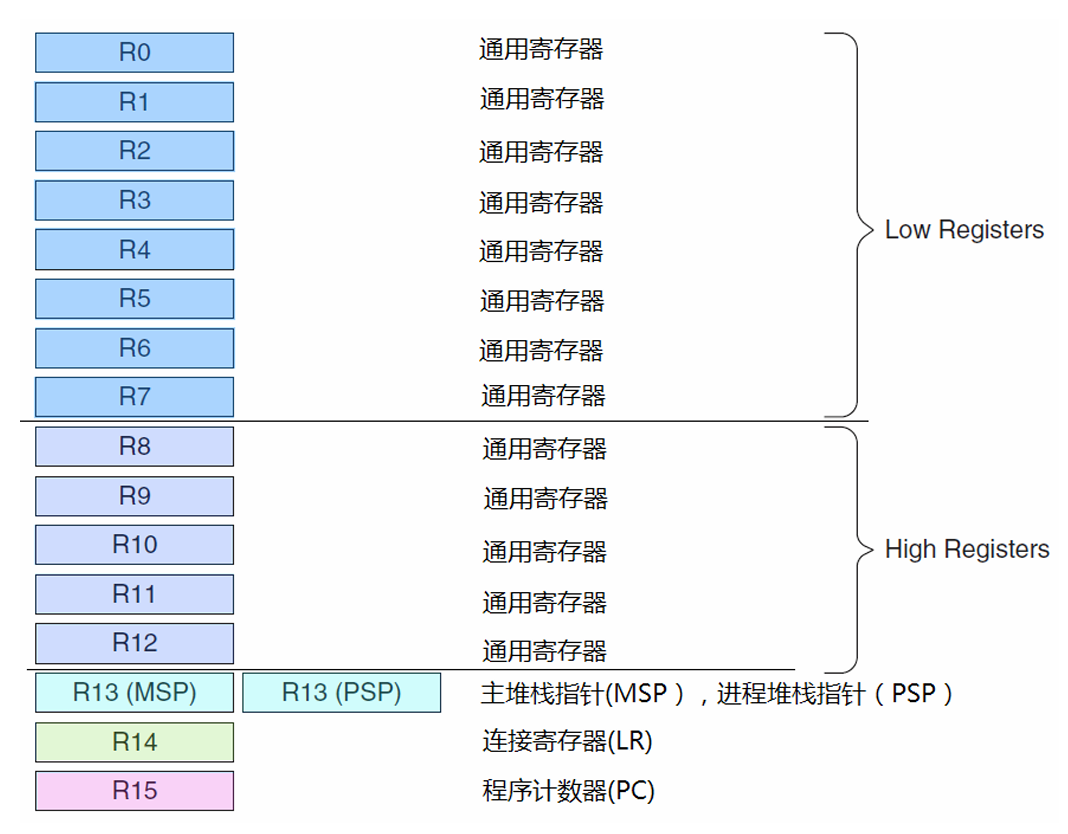Image resolution: width=1068 pixels, height=834 pixels.
Task: Select the R10 register block
Action: click(x=134, y=545)
